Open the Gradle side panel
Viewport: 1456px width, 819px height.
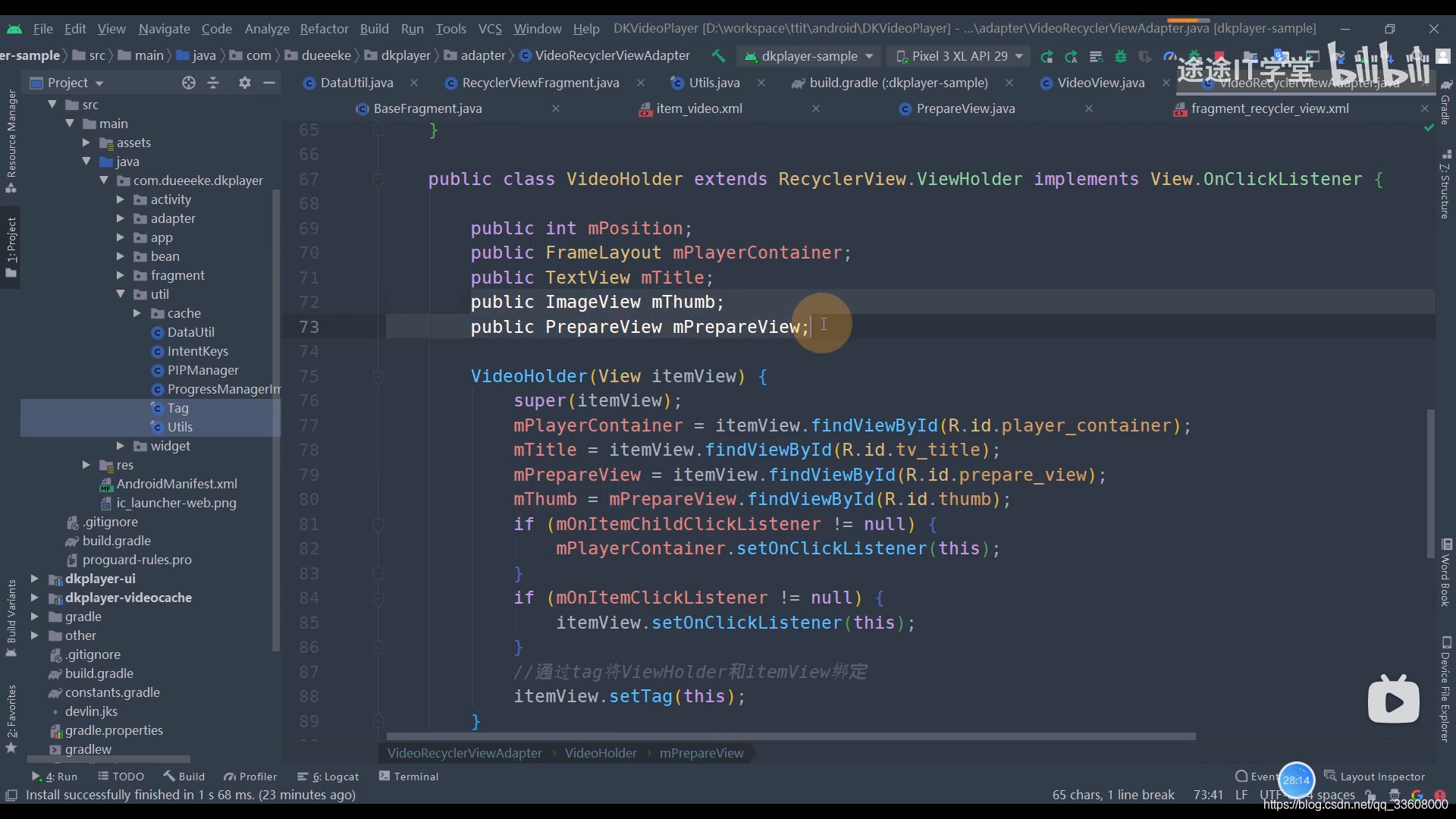(1445, 102)
